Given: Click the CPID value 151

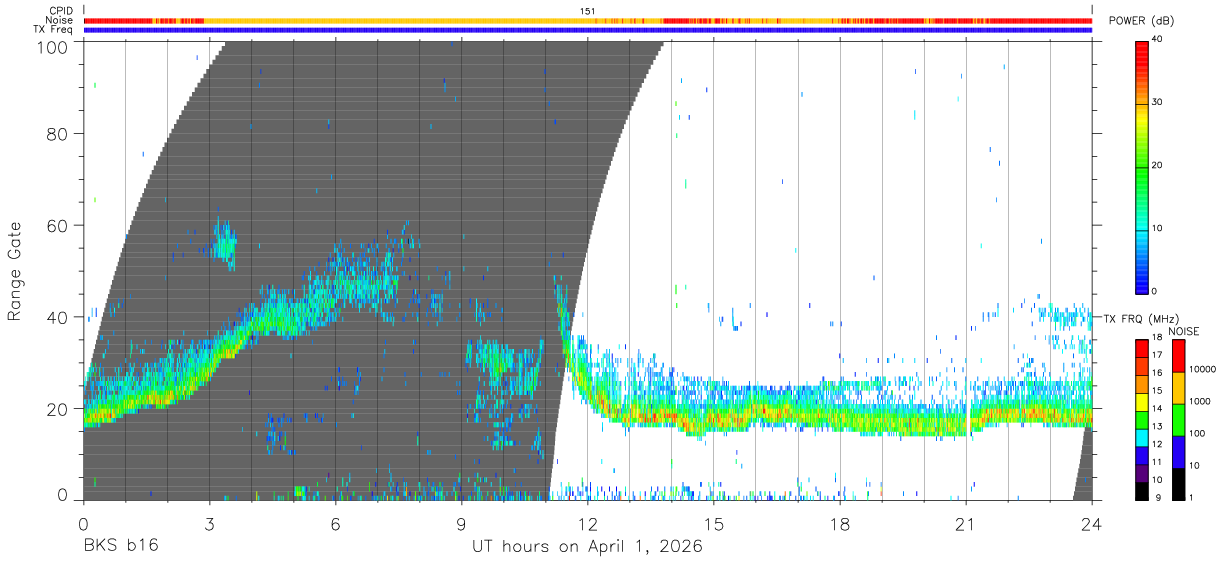Looking at the screenshot, I should [x=587, y=11].
